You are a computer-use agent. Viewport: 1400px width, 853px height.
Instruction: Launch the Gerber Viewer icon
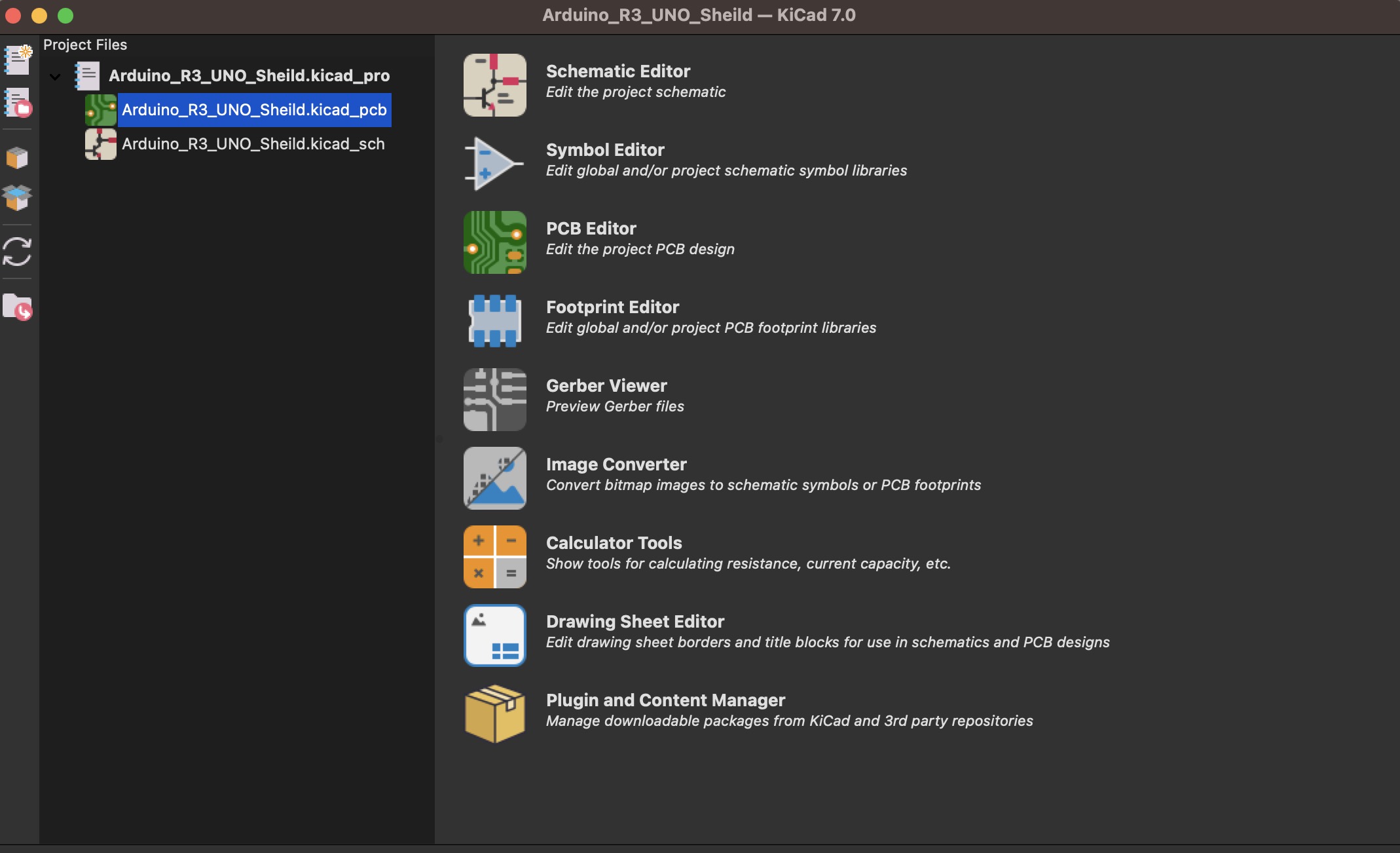coord(495,400)
